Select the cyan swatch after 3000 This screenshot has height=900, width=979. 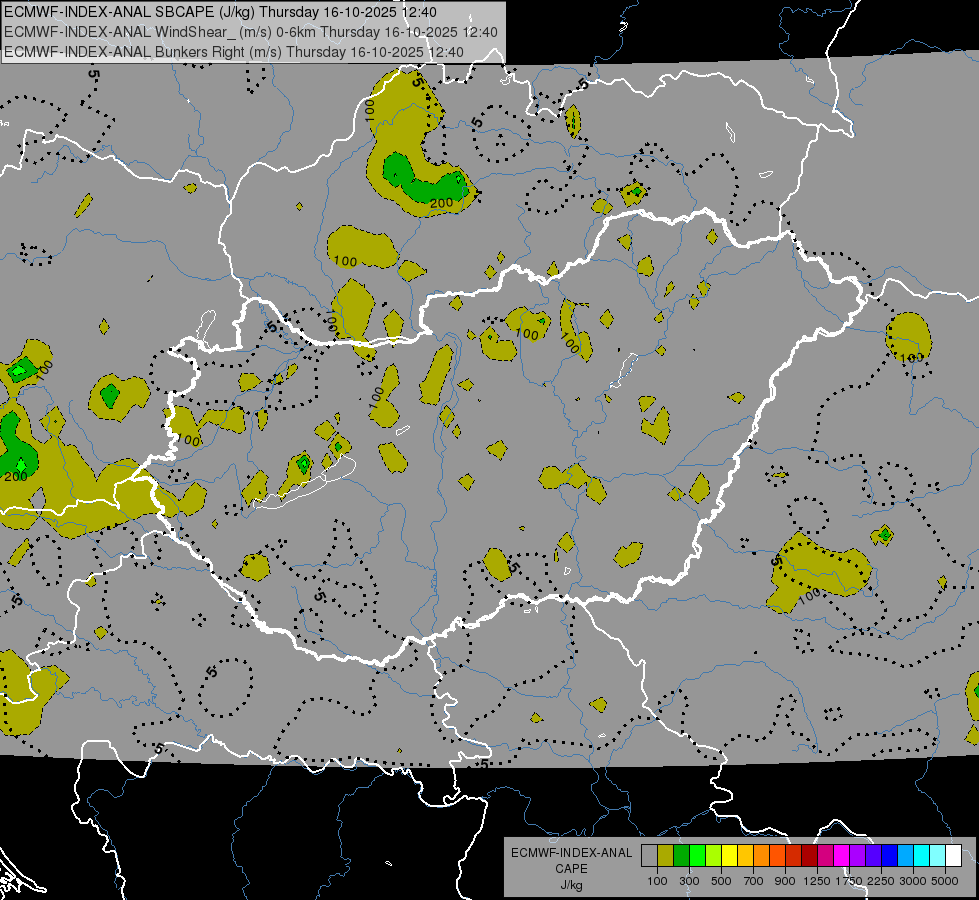tap(921, 856)
